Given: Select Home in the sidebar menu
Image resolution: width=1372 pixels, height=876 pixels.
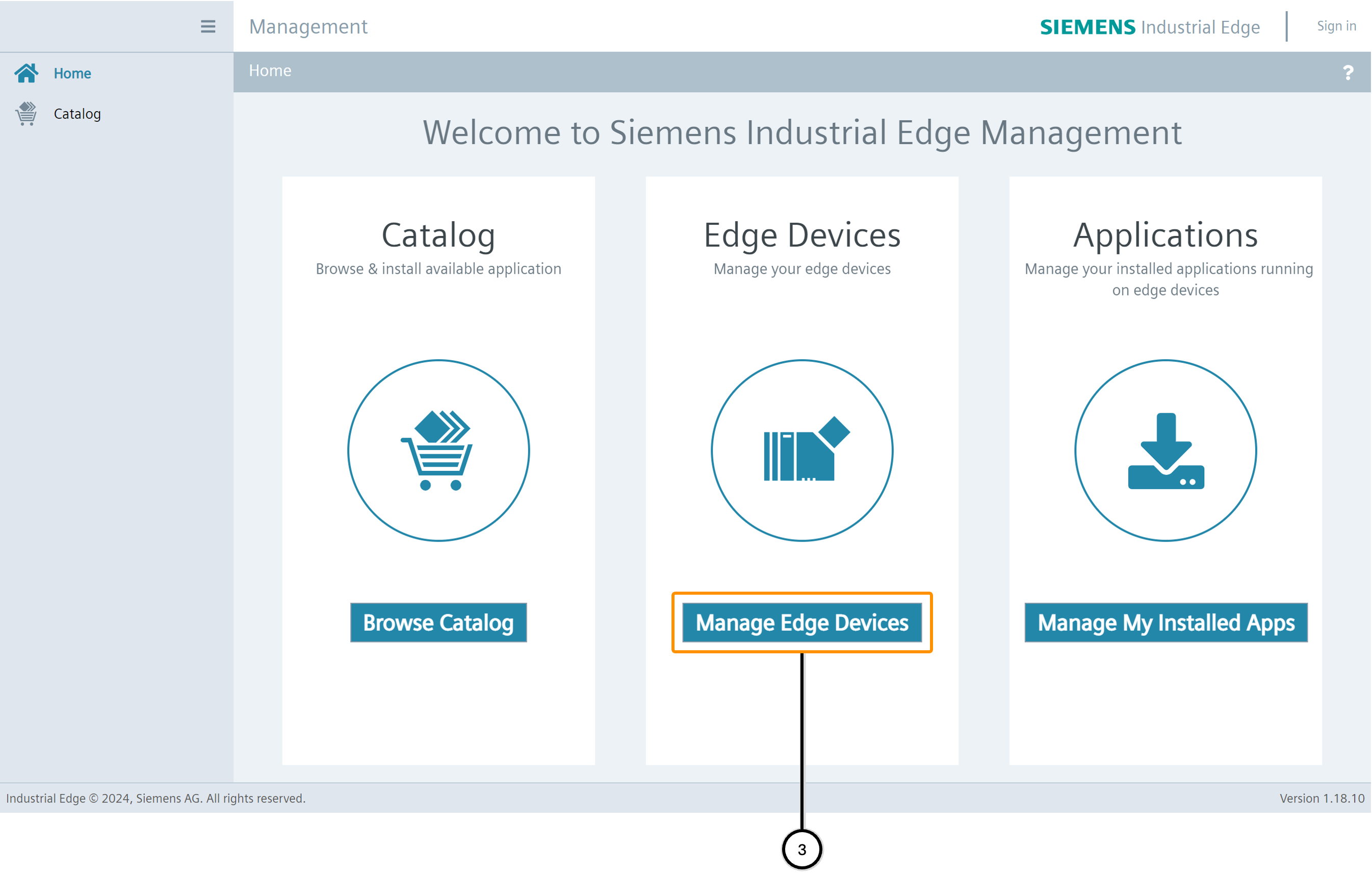Looking at the screenshot, I should point(72,73).
